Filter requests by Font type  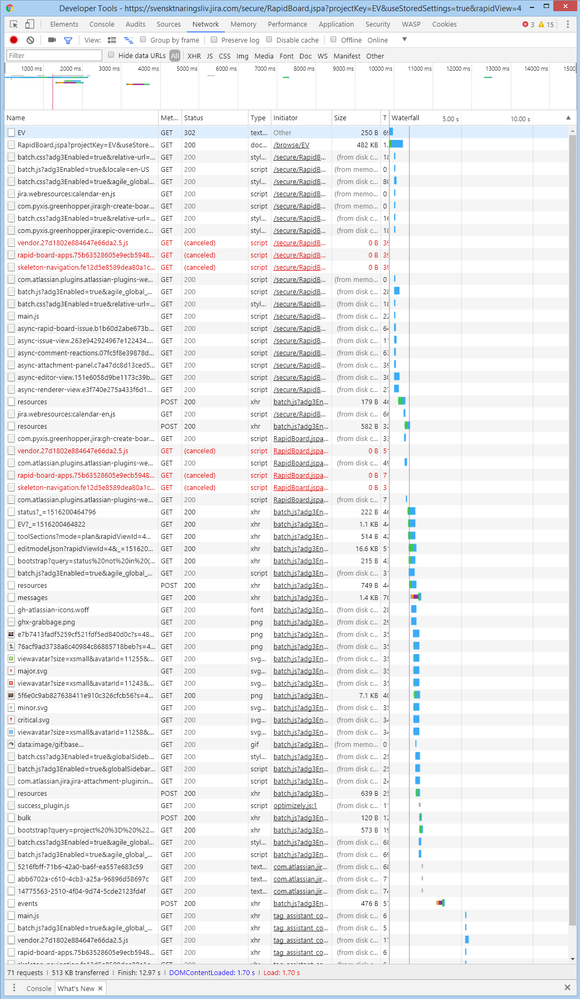tap(287, 56)
